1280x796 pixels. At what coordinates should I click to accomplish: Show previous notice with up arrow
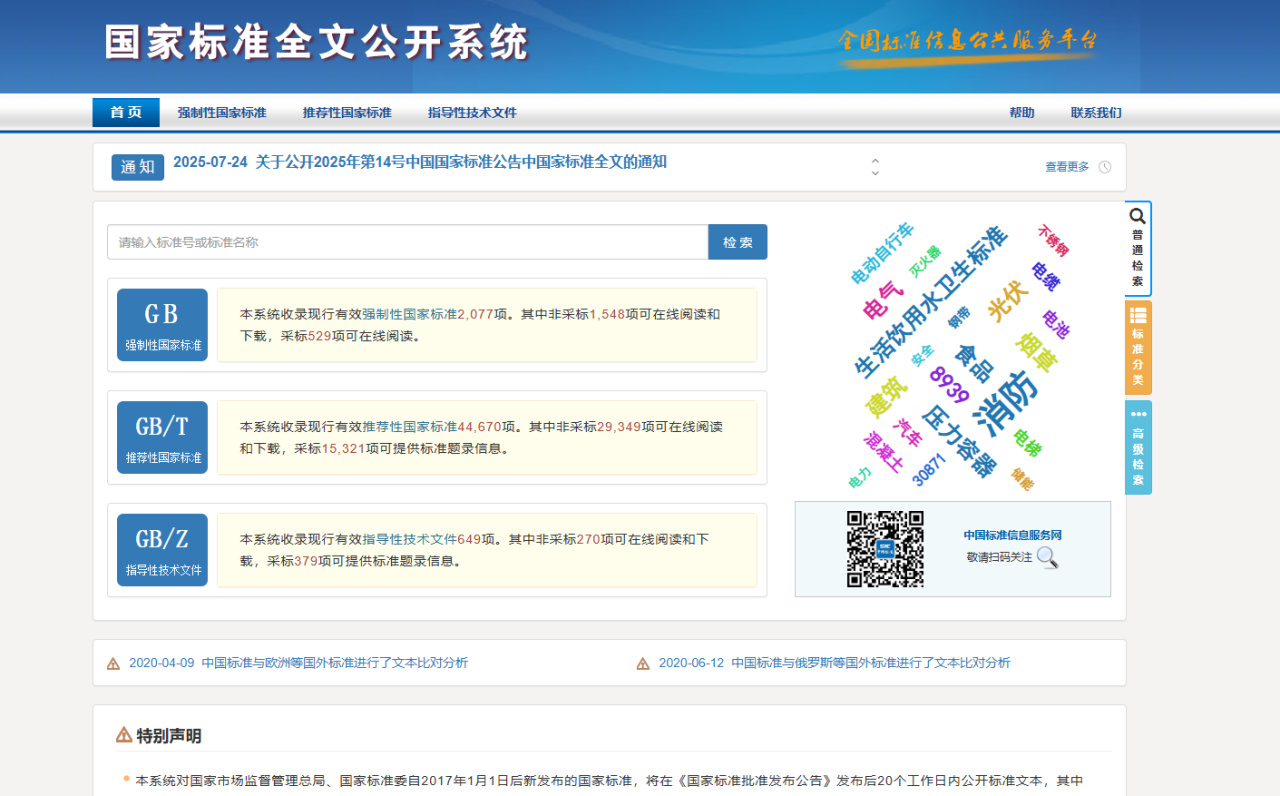875,161
